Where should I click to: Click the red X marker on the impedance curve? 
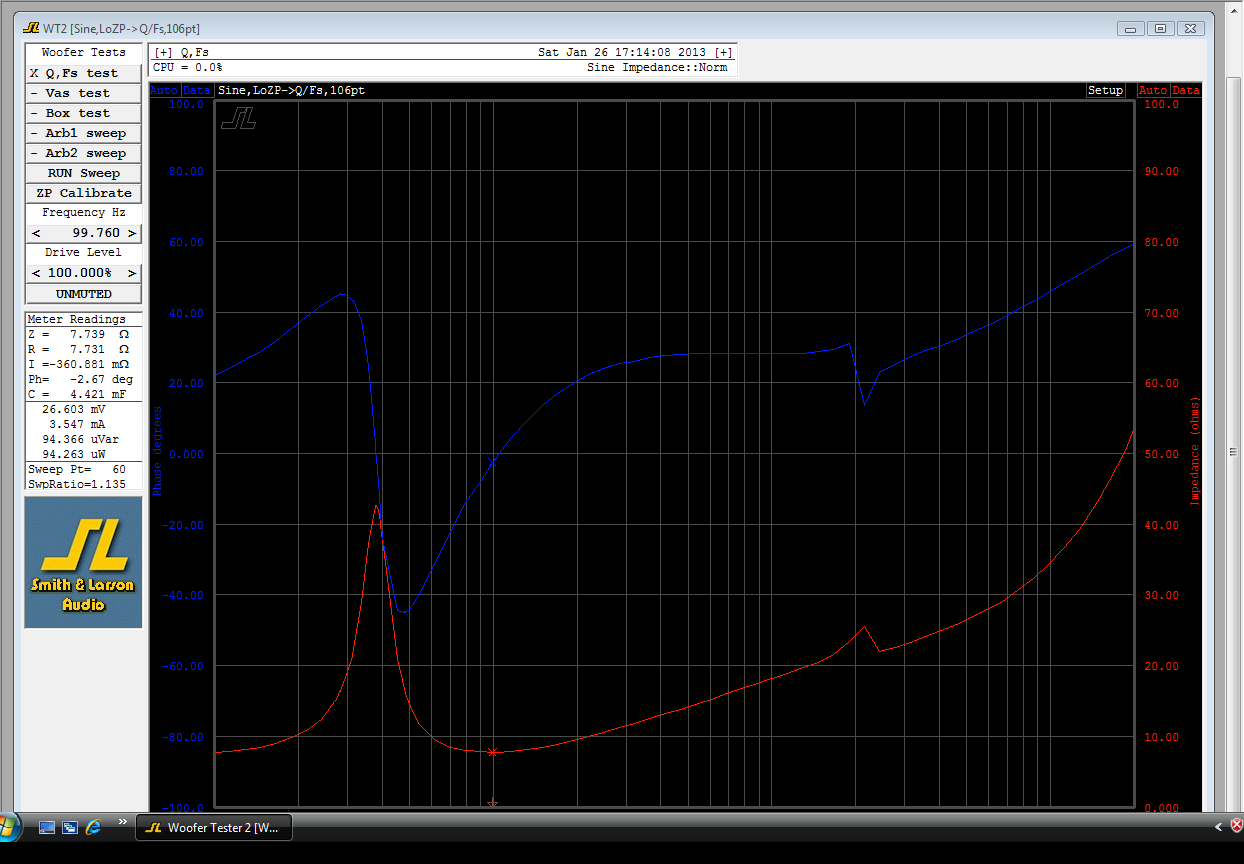coord(492,752)
